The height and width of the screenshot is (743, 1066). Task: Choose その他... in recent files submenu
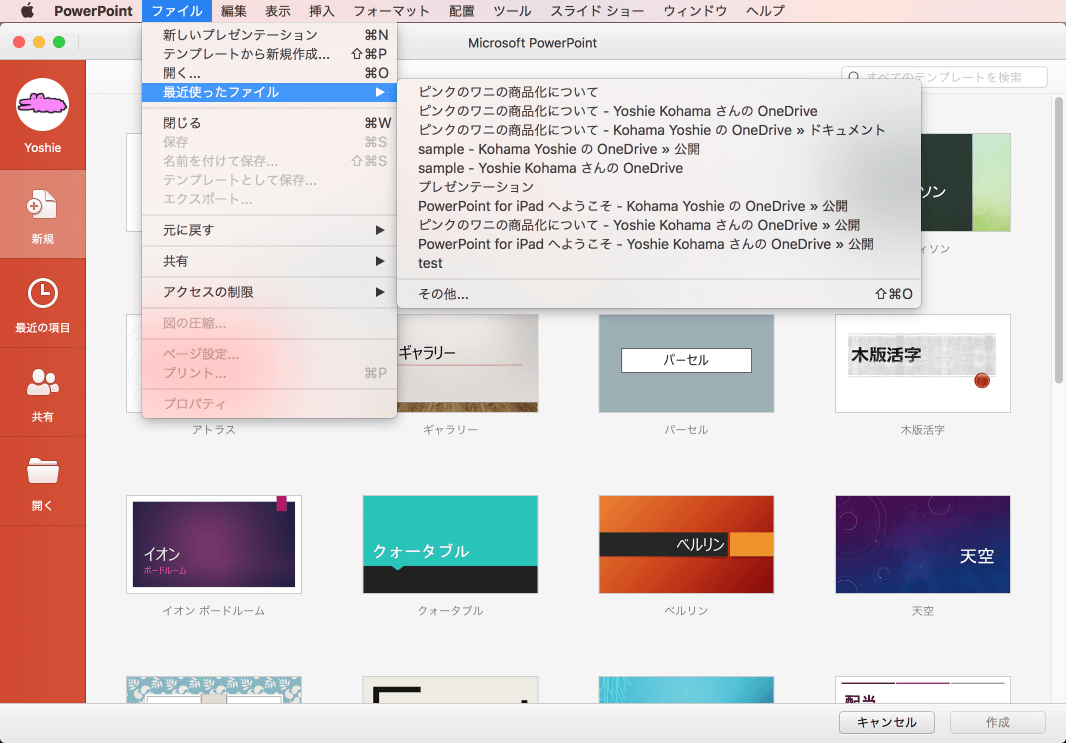659,294
